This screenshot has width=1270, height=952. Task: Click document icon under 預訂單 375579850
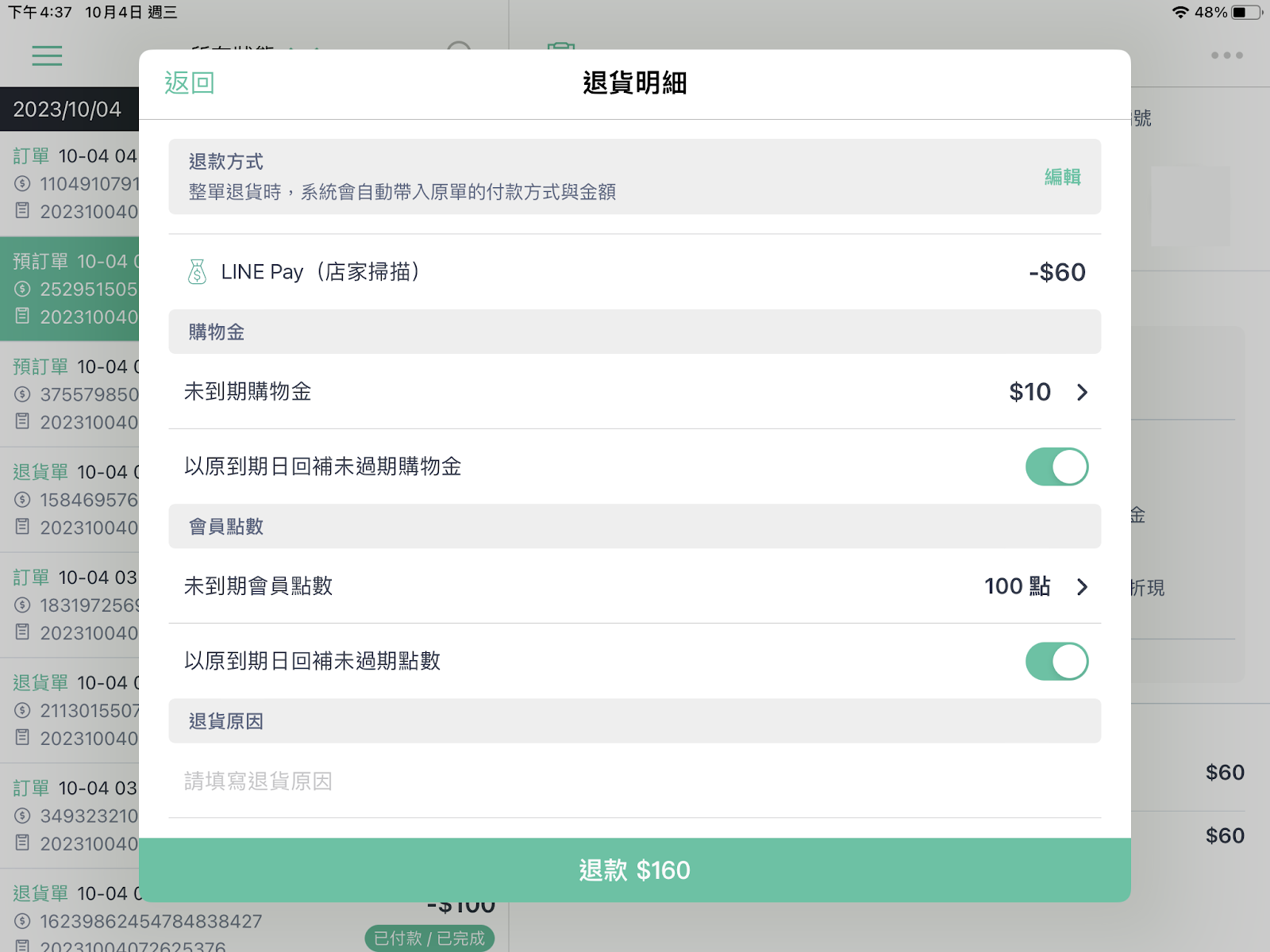(22, 421)
